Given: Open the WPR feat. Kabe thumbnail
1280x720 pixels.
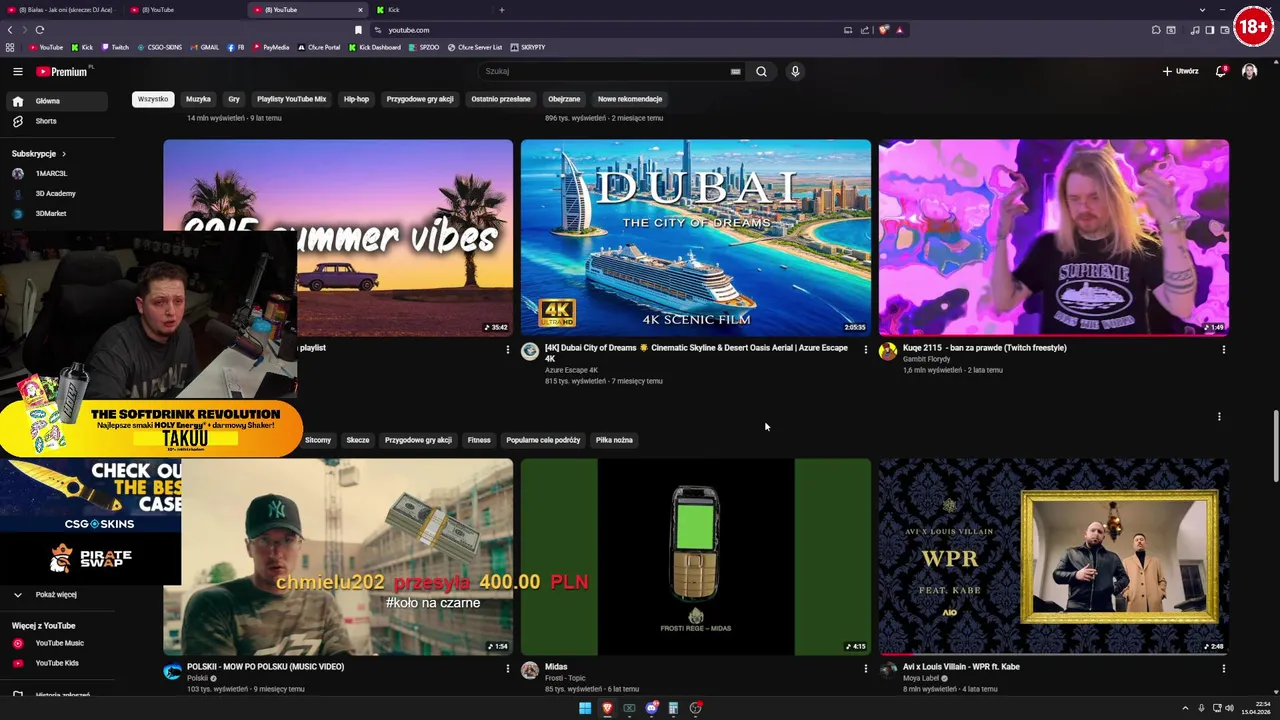Looking at the screenshot, I should [1054, 557].
